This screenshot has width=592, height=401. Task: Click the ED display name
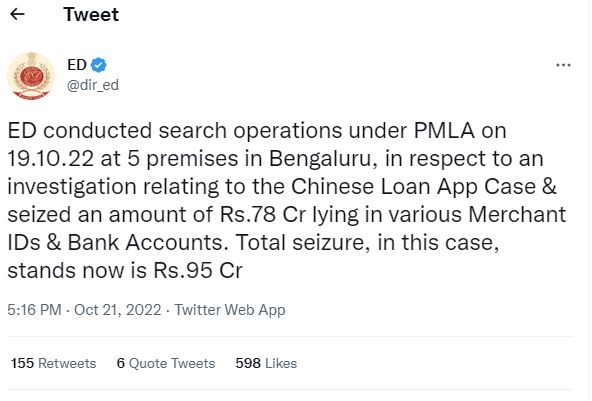click(77, 65)
